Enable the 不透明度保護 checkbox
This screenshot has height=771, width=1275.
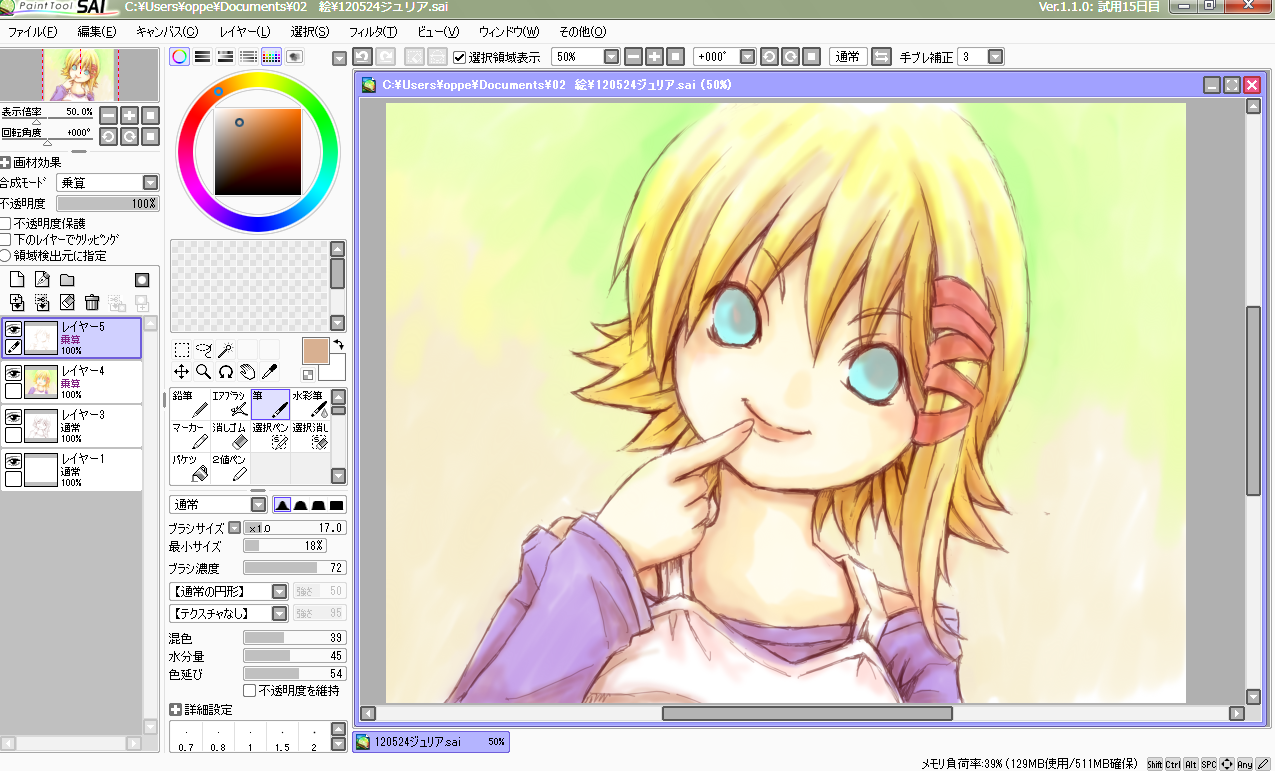point(6,223)
